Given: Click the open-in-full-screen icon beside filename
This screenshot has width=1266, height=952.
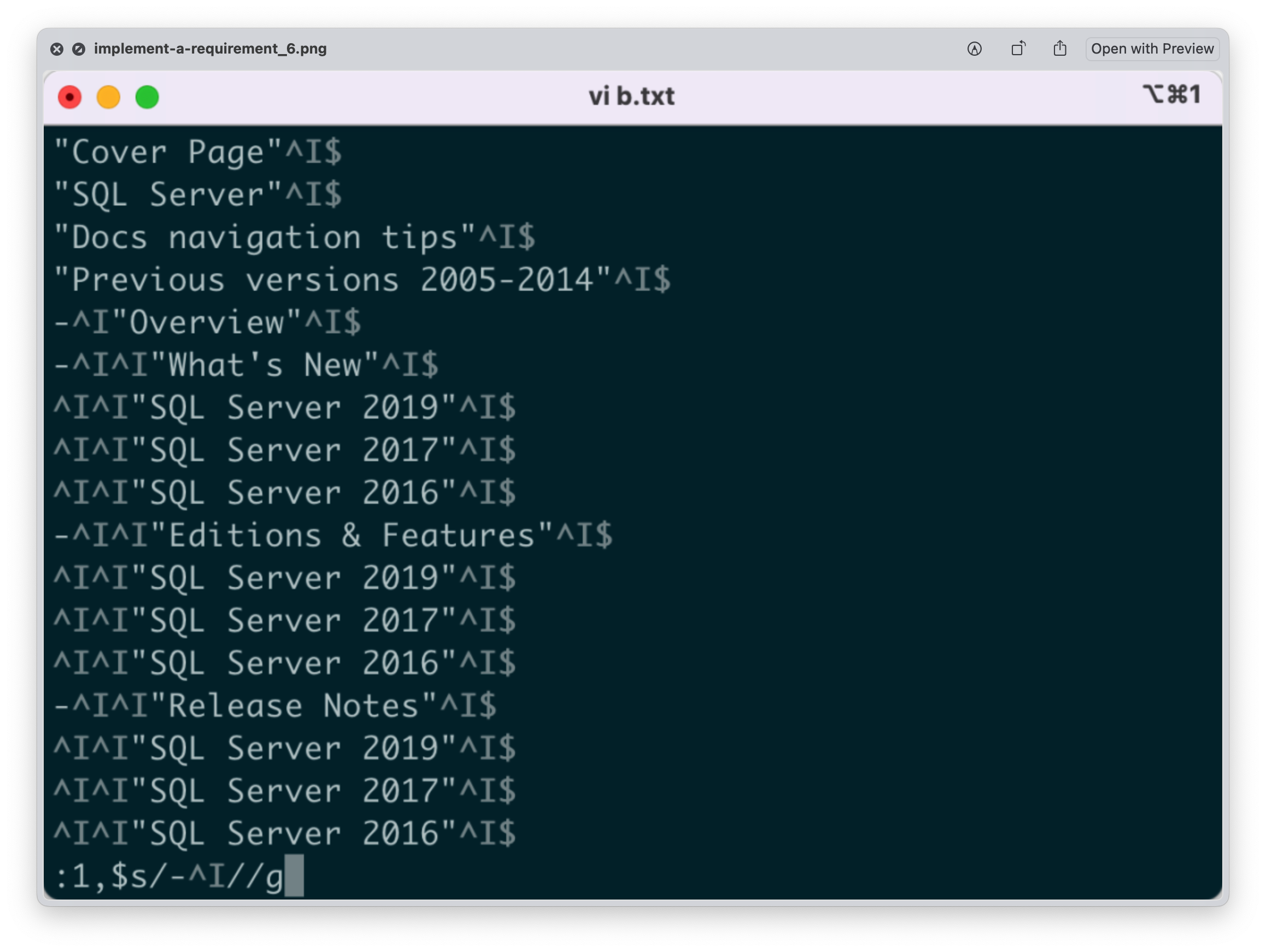Looking at the screenshot, I should point(79,49).
